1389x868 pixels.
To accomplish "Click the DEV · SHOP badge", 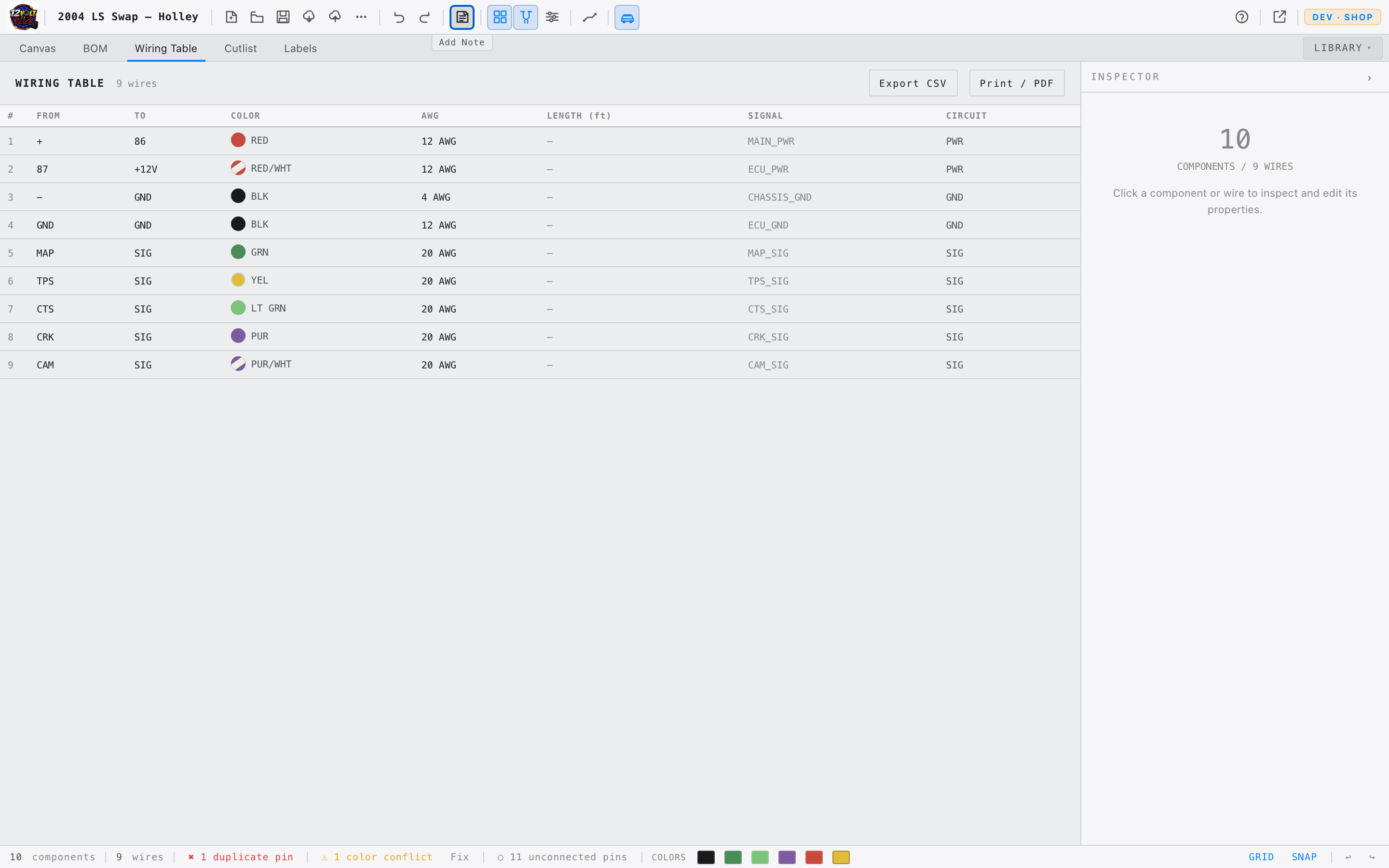I will point(1342,17).
